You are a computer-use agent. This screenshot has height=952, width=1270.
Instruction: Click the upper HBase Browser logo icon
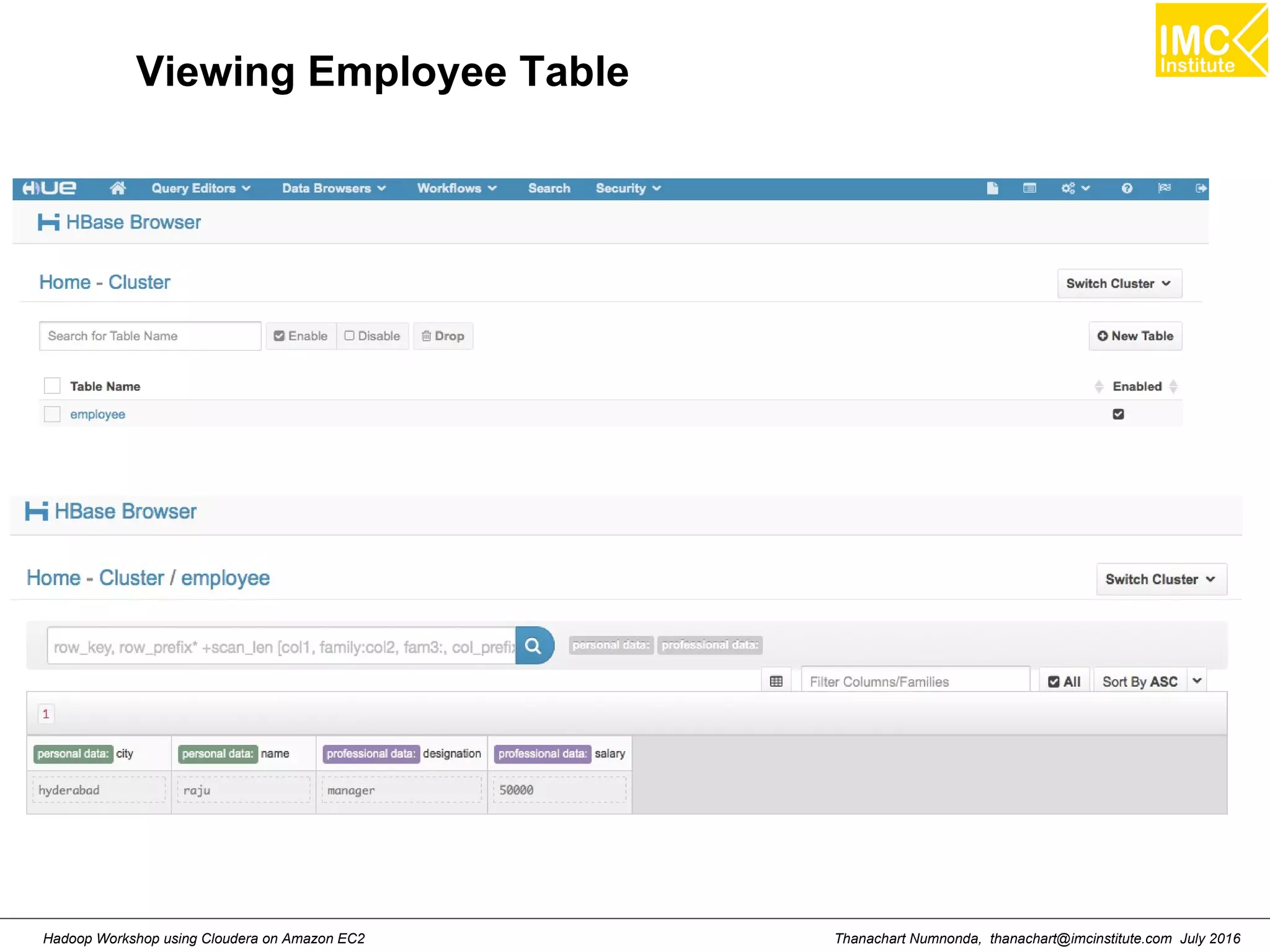tap(49, 223)
